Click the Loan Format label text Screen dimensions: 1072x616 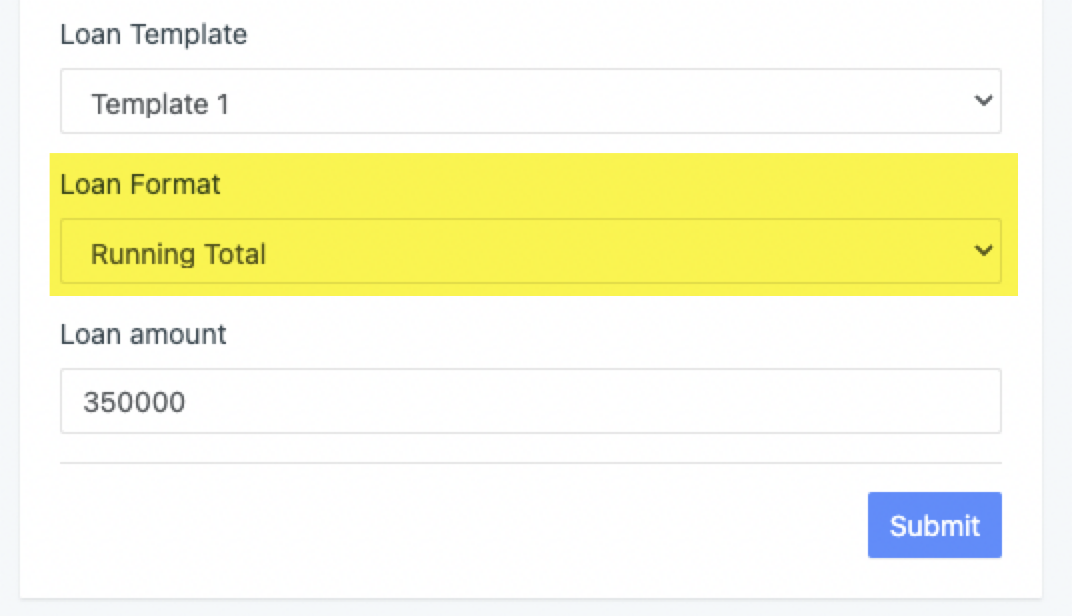pyautogui.click(x=140, y=185)
